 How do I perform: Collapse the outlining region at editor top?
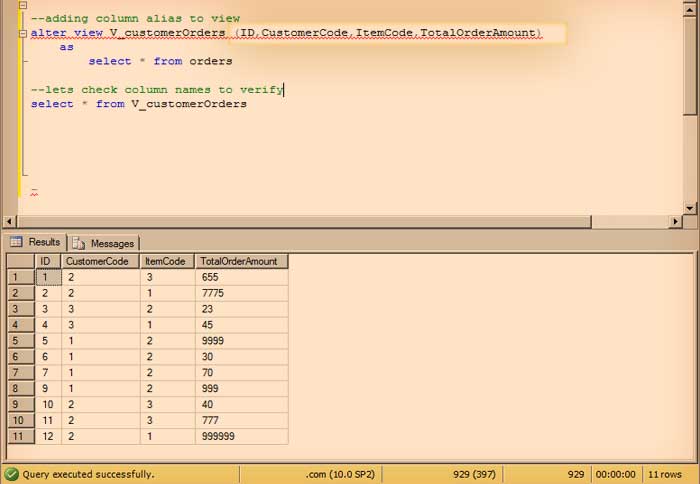(x=23, y=5)
